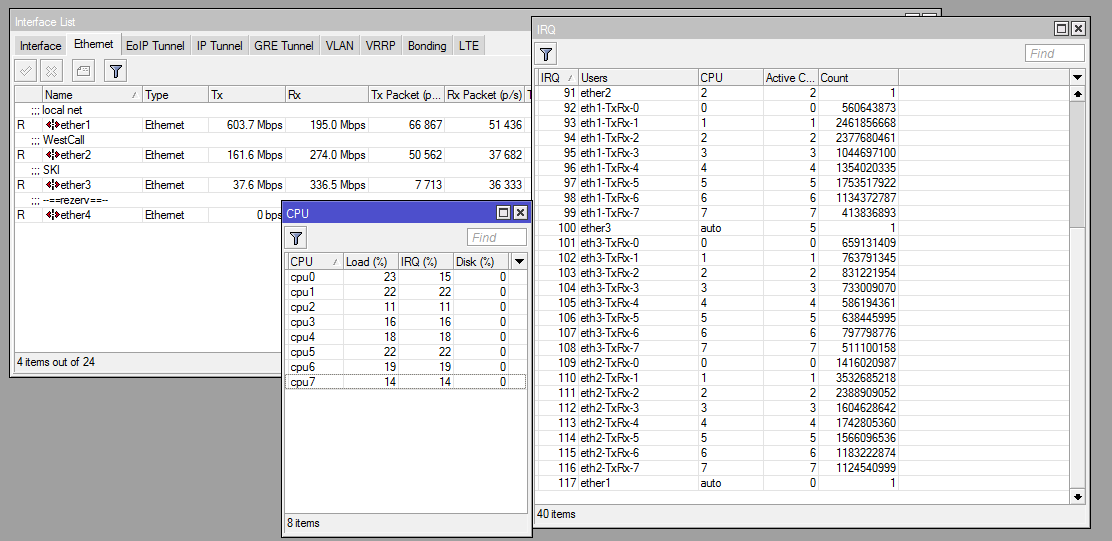Click the Enable checkmark button in Interface List
Image resolution: width=1112 pixels, height=541 pixels.
tap(26, 71)
